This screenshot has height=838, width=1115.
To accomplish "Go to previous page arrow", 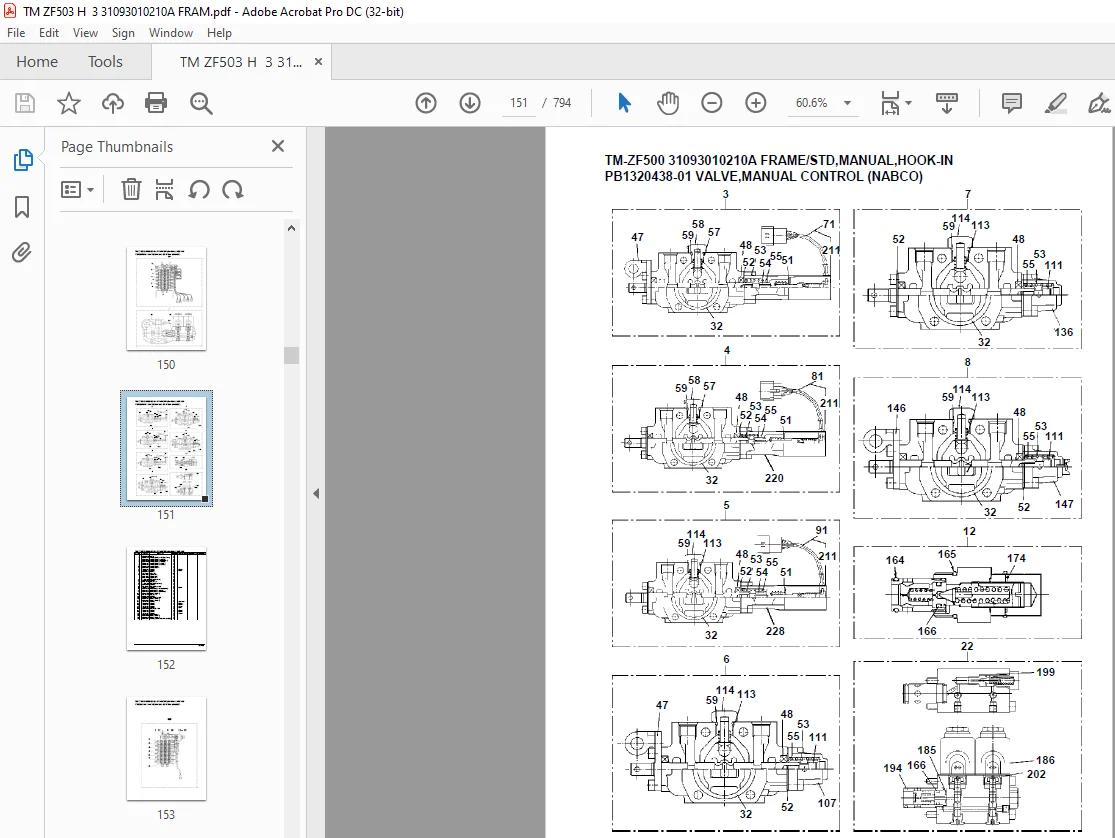I will pos(426,103).
